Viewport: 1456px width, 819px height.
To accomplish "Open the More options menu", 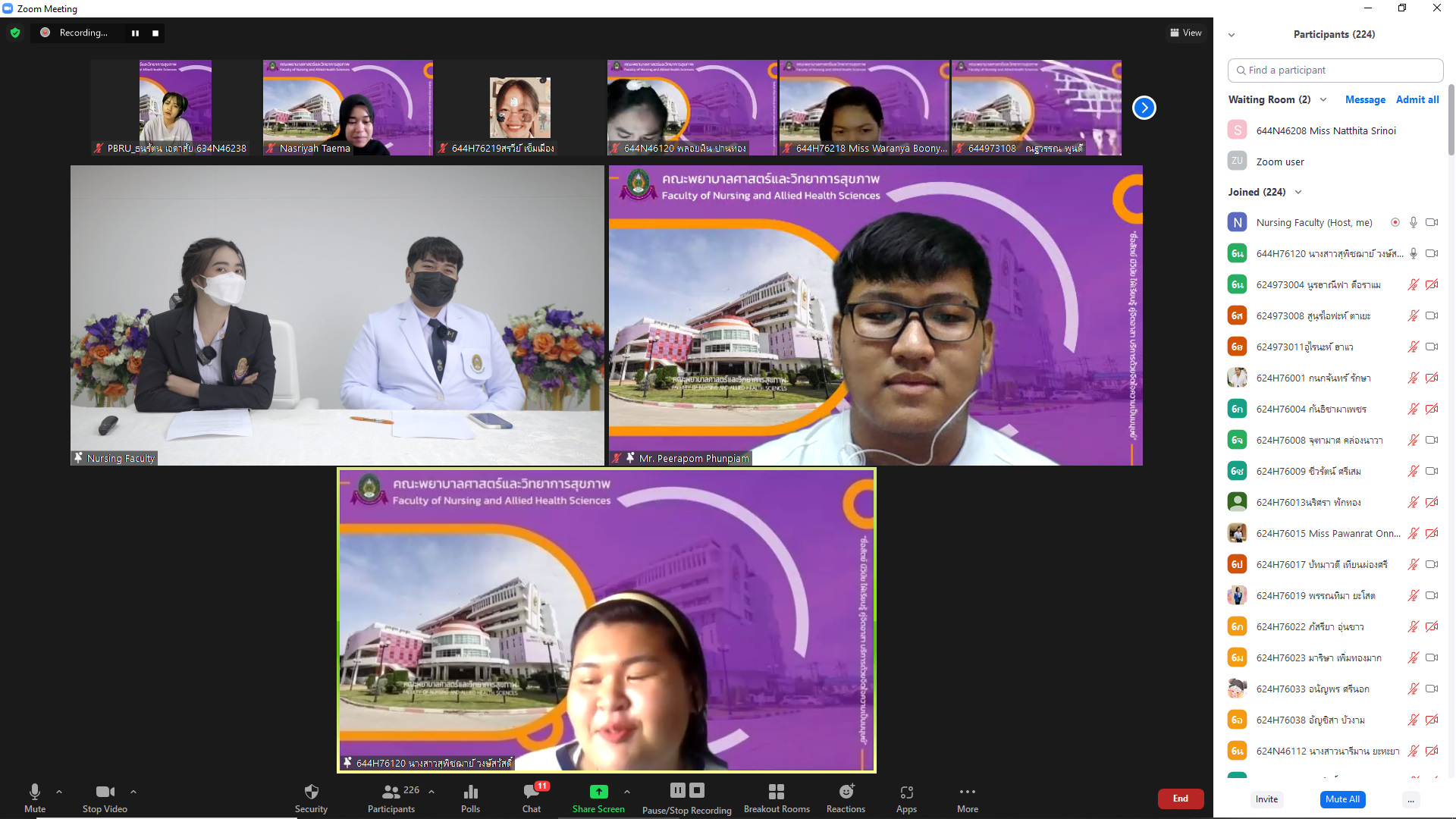I will click(967, 792).
